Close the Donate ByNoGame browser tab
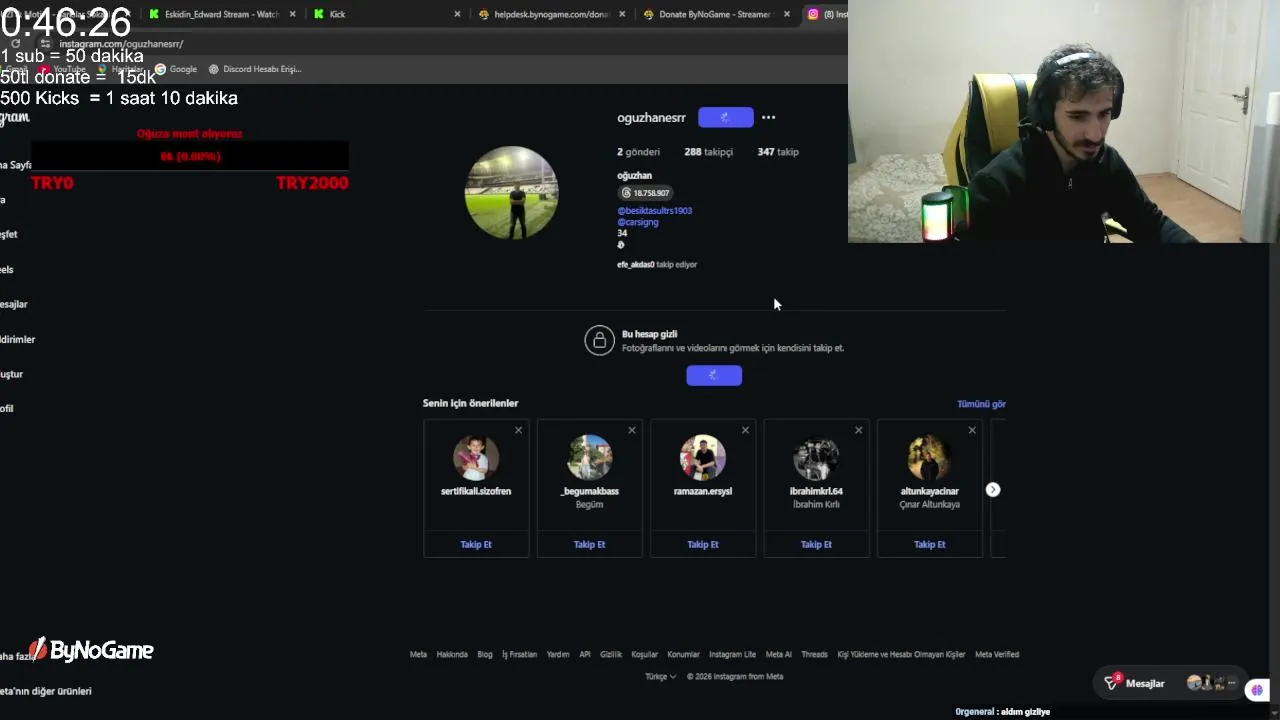This screenshot has height=720, width=1280. [786, 14]
